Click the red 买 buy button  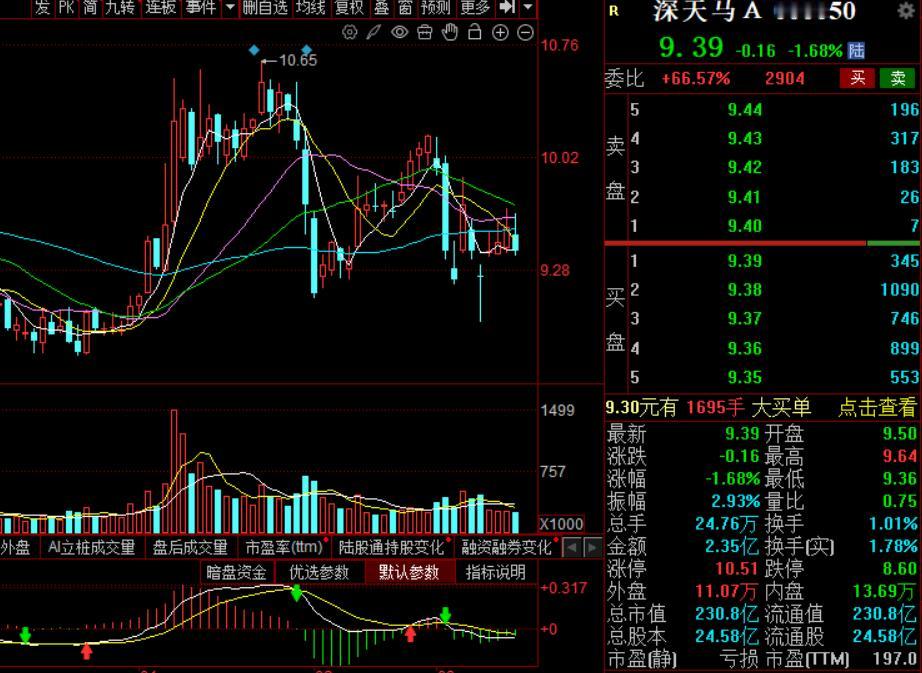click(856, 76)
